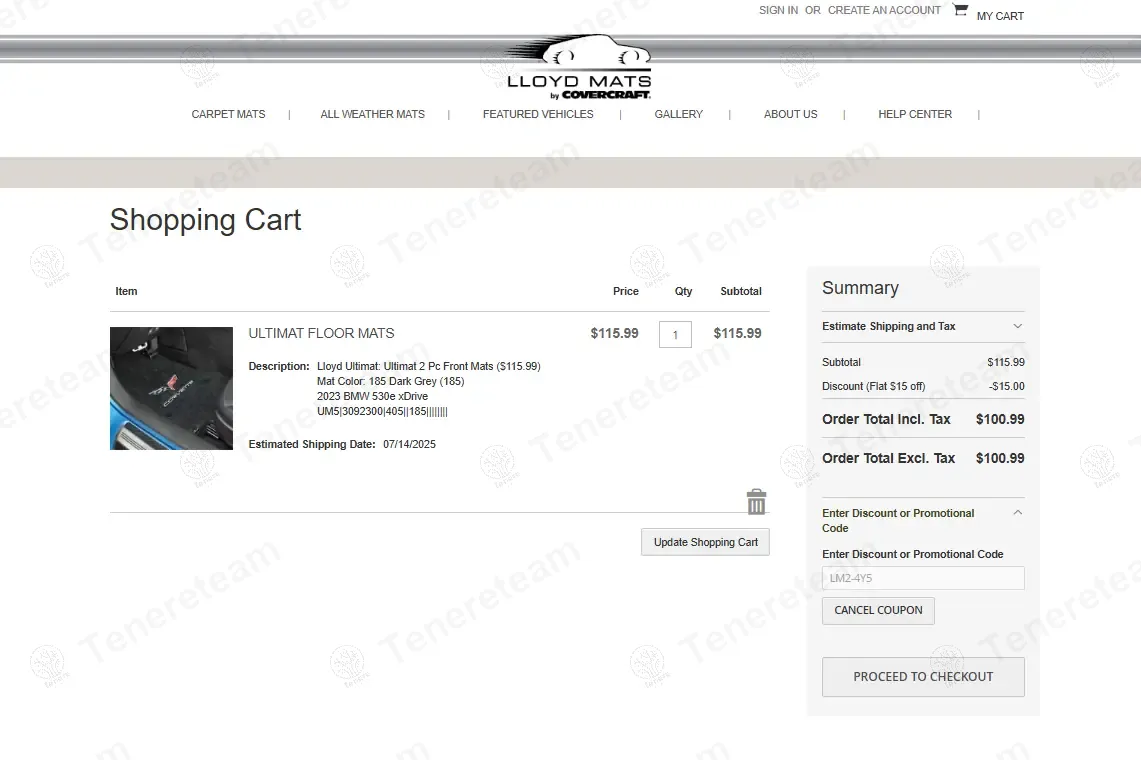Open the My Cart text link
The width and height of the screenshot is (1141, 760).
click(1000, 16)
